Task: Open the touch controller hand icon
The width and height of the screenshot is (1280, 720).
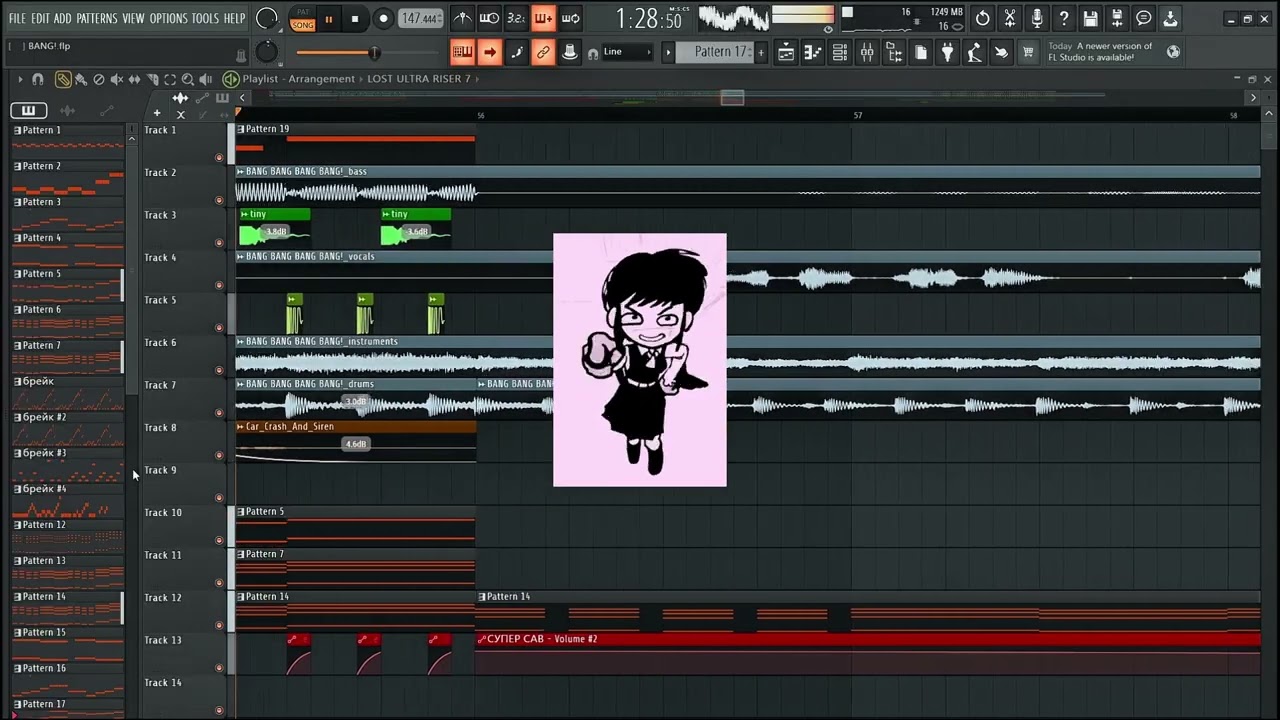Action: 1001,53
